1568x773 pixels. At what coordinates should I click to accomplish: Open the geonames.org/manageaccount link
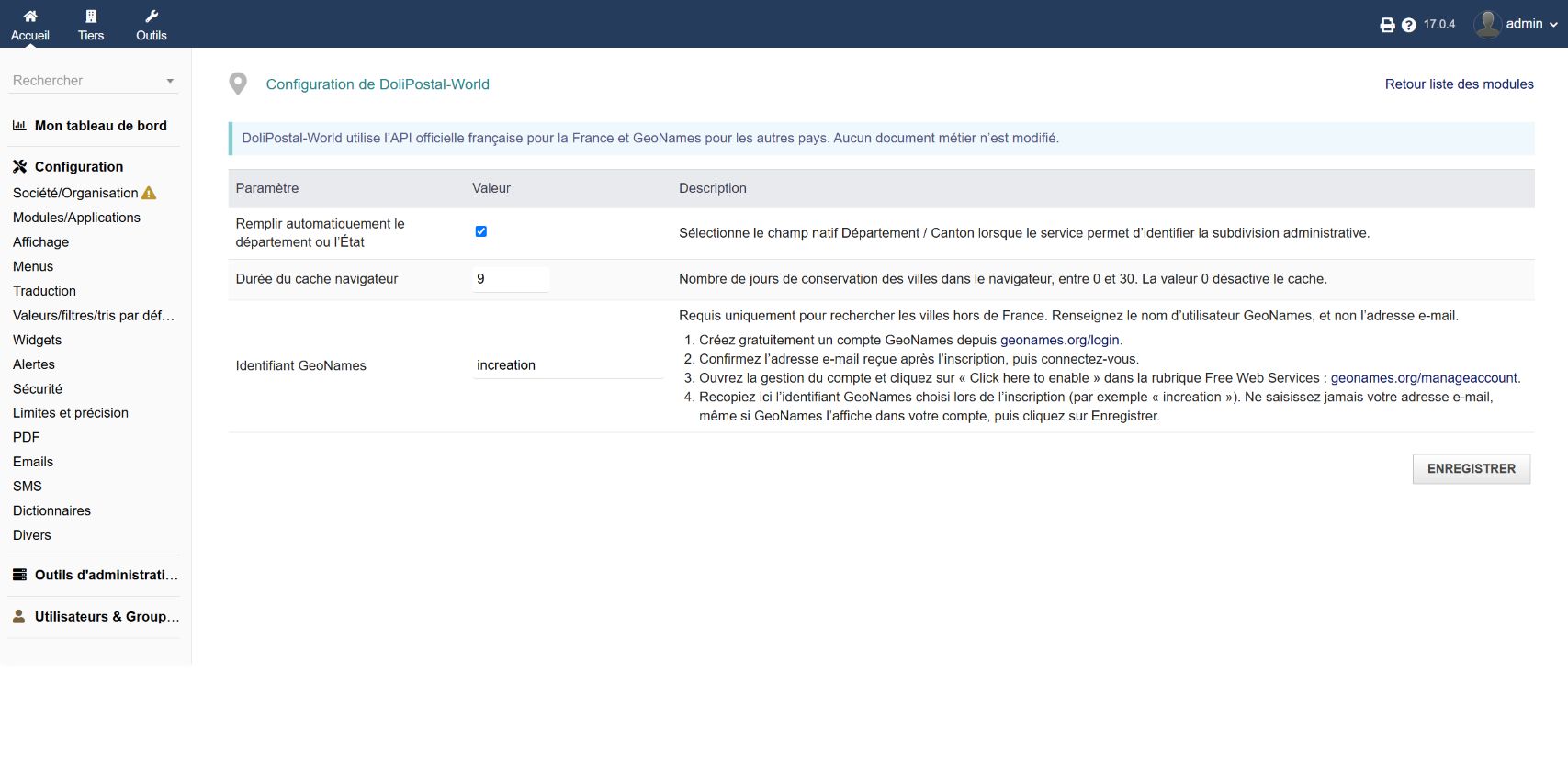pos(1424,377)
